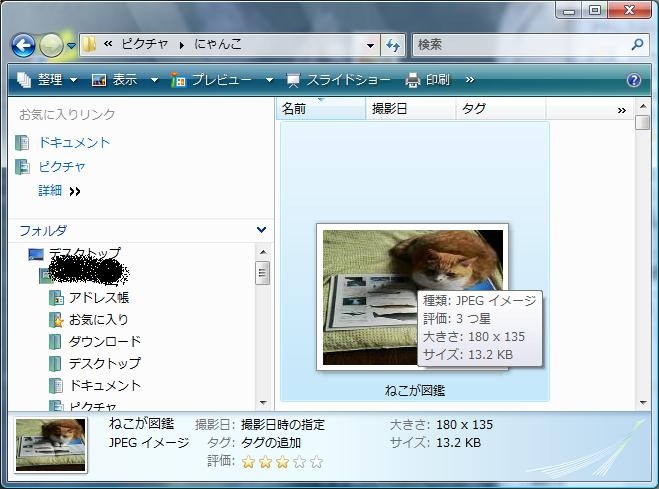
Task: Select the indented デスクトップ folder in tree
Action: pos(105,363)
